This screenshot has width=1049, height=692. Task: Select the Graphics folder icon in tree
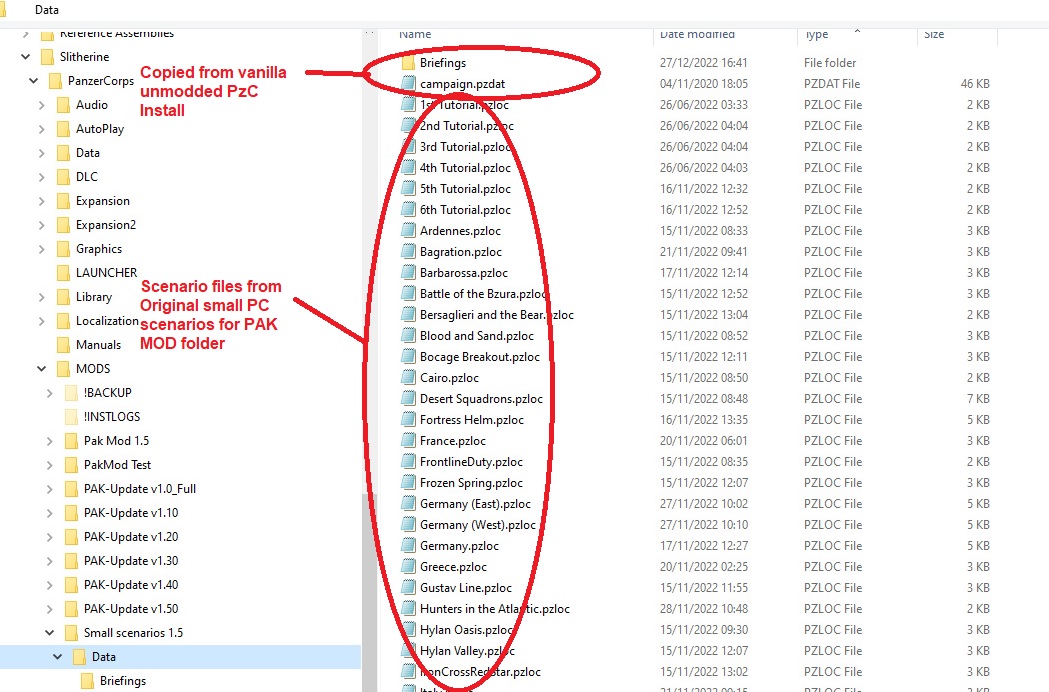(63, 249)
